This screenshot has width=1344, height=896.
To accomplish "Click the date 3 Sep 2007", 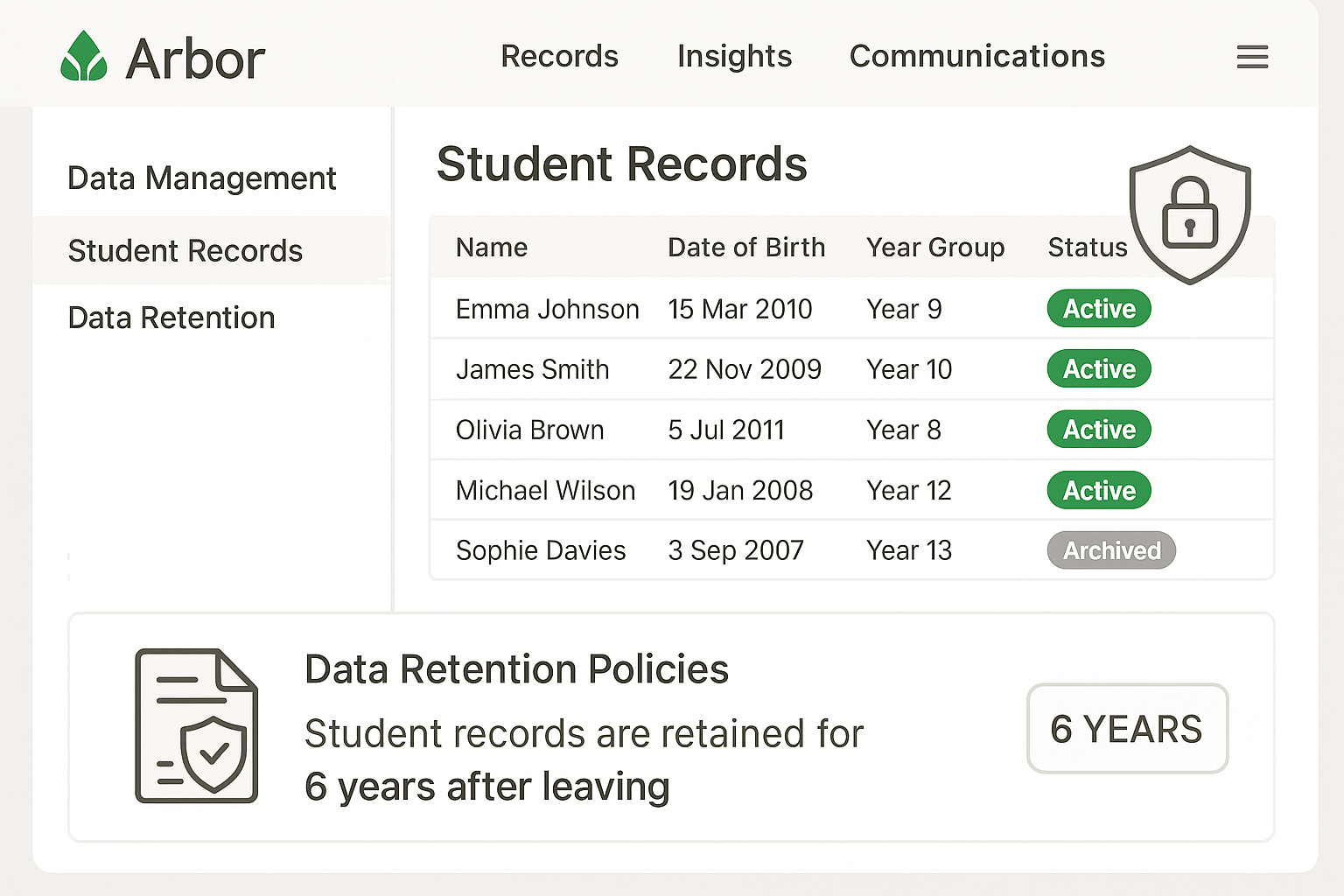I will click(x=736, y=550).
